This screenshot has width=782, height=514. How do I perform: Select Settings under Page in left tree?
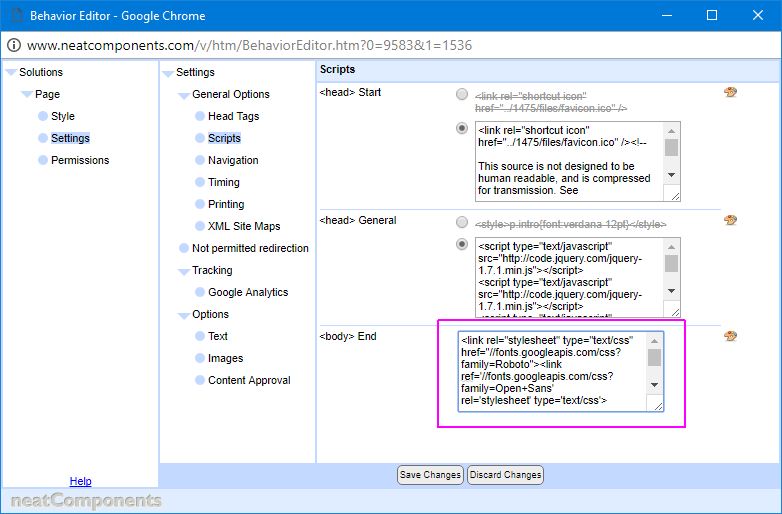70,138
